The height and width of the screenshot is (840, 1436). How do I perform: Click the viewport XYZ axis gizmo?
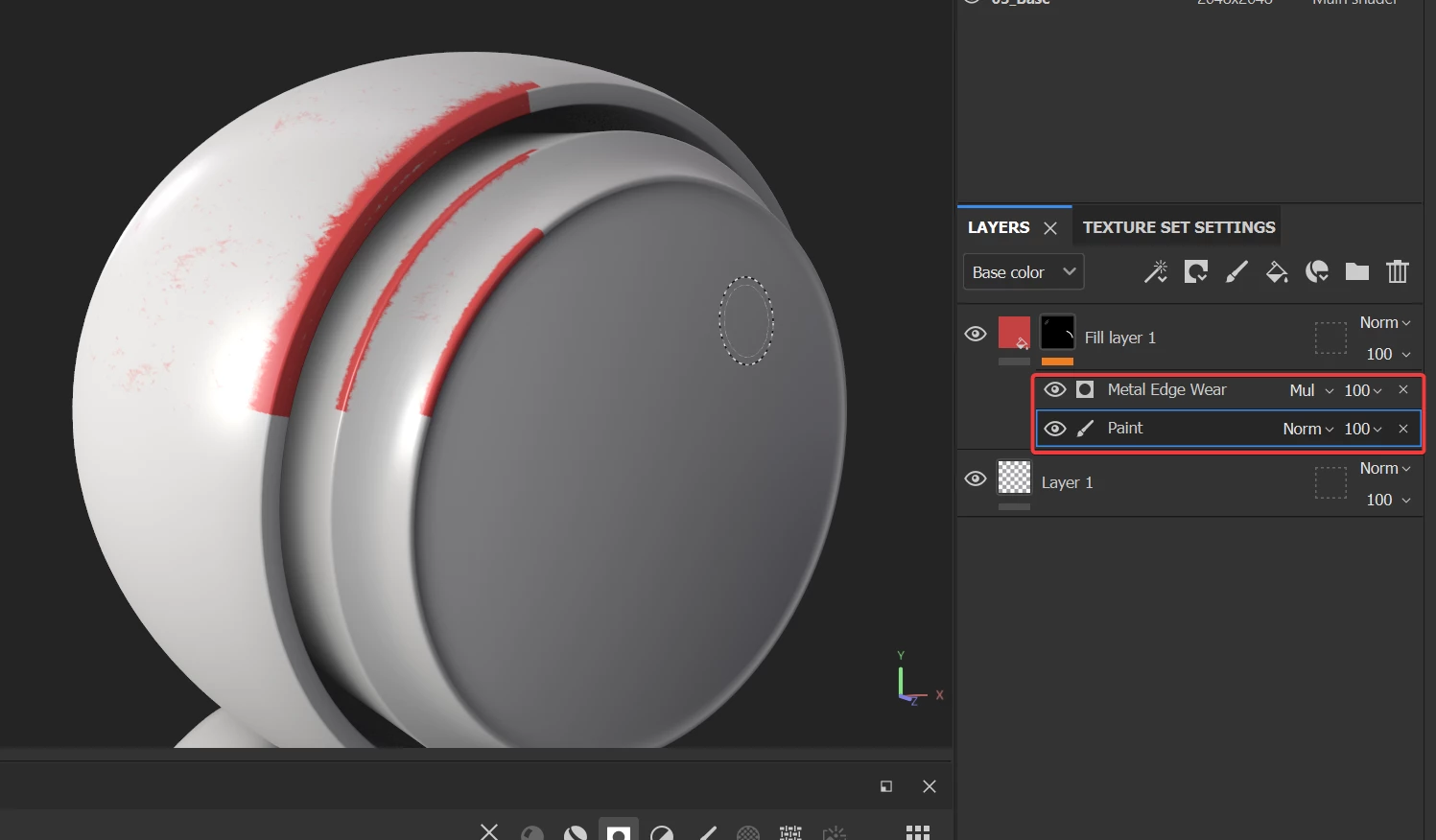pyautogui.click(x=918, y=679)
